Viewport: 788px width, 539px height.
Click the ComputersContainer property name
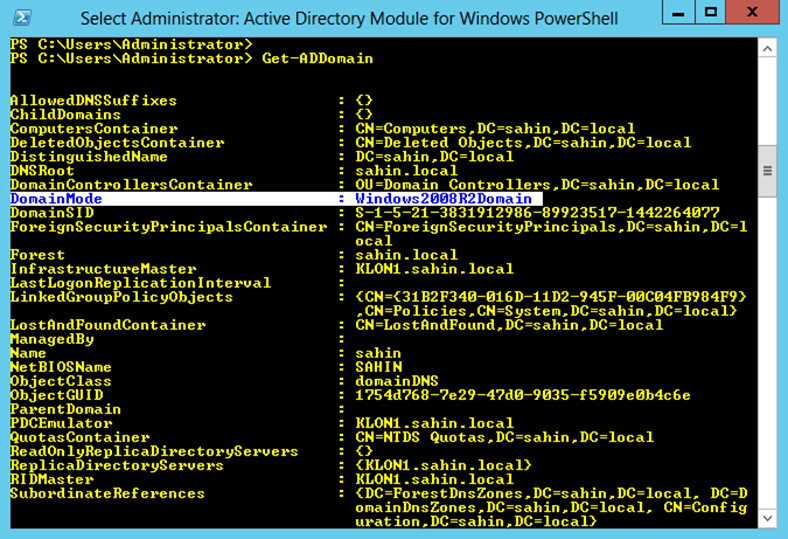click(x=93, y=129)
